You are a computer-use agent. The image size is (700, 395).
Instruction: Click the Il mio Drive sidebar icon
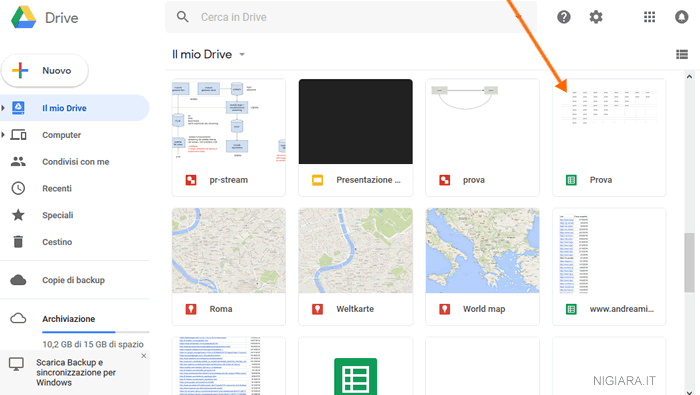(18, 108)
